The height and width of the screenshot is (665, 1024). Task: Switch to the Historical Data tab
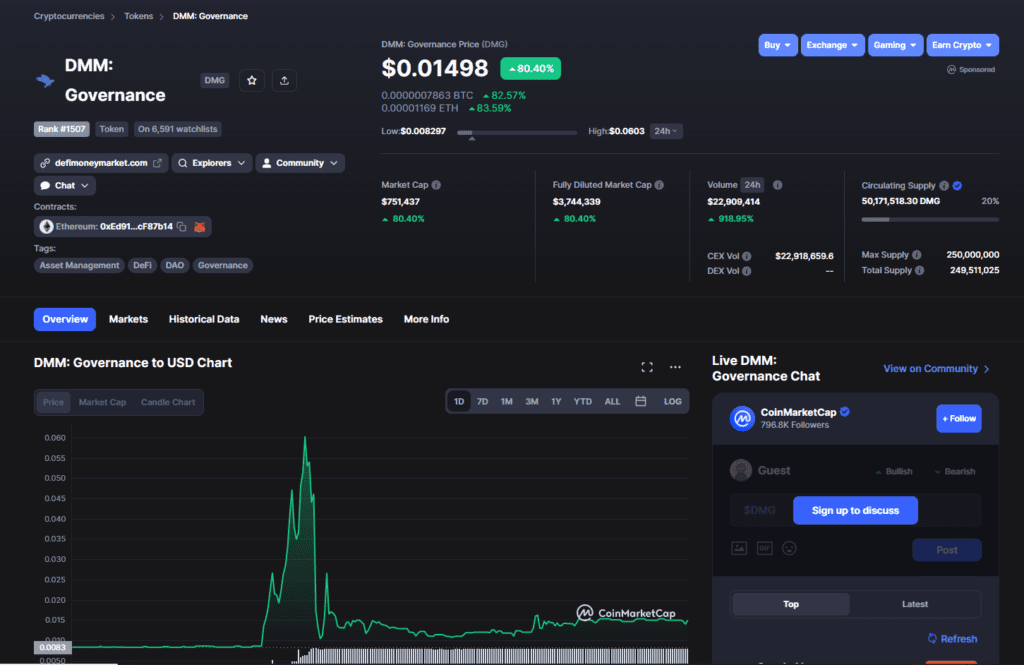pyautogui.click(x=204, y=319)
